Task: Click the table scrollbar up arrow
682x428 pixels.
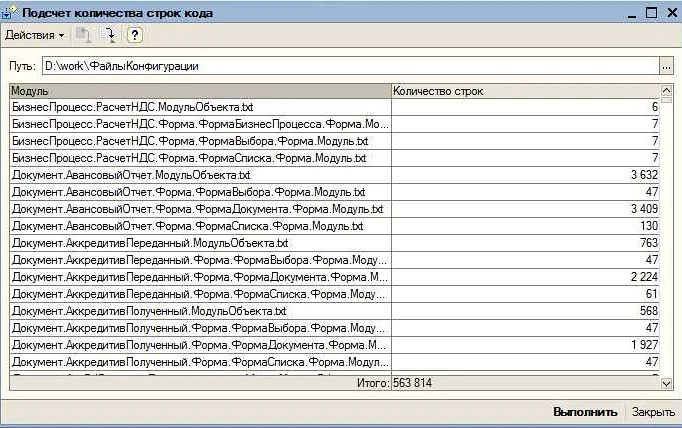Action: [x=668, y=91]
